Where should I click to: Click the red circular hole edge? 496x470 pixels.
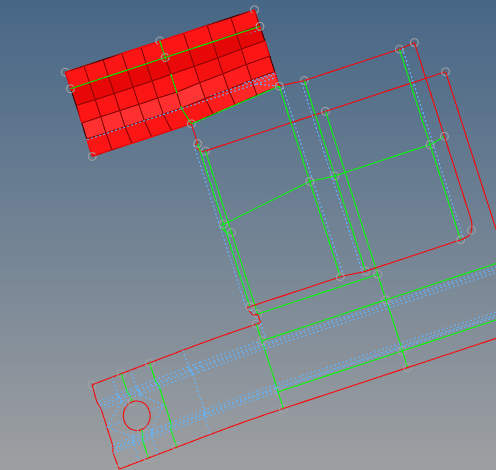pyautogui.click(x=137, y=415)
